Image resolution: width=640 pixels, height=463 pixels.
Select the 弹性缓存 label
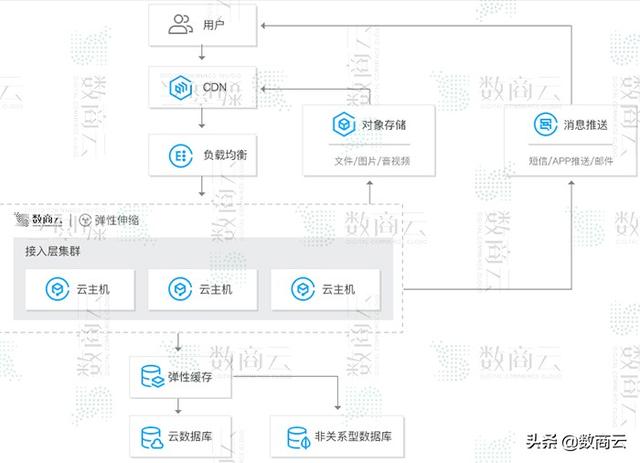[190, 377]
